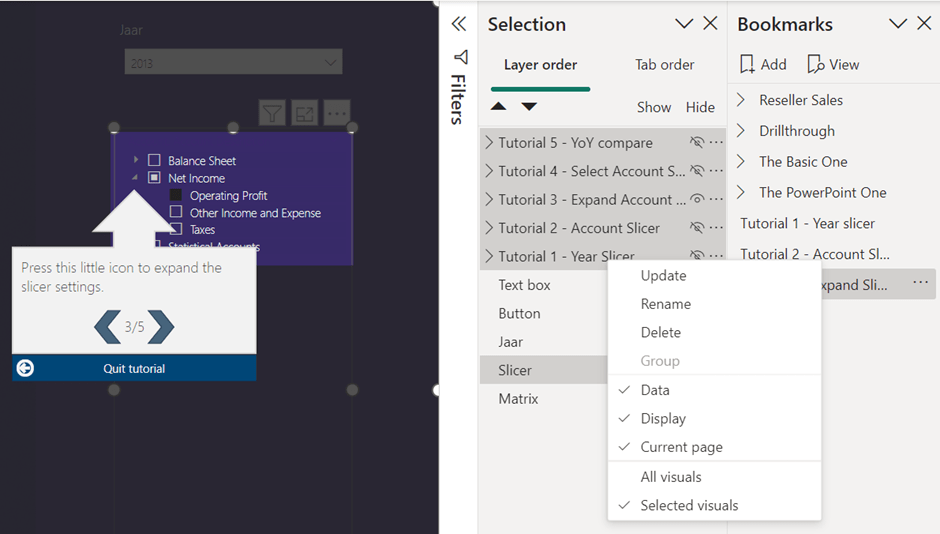
Task: Click the focus mode icon above slicer
Action: click(304, 113)
